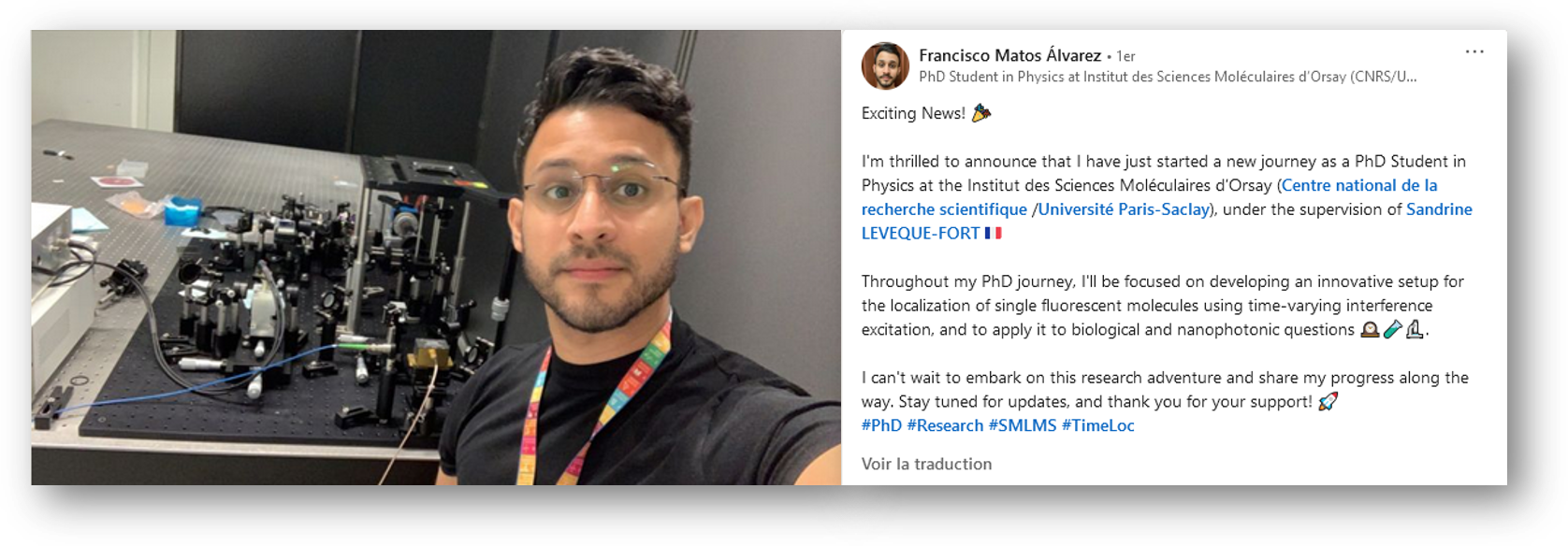Open Francisco Matos Álvarez's profile name
The height and width of the screenshot is (546, 1568).
(1009, 55)
